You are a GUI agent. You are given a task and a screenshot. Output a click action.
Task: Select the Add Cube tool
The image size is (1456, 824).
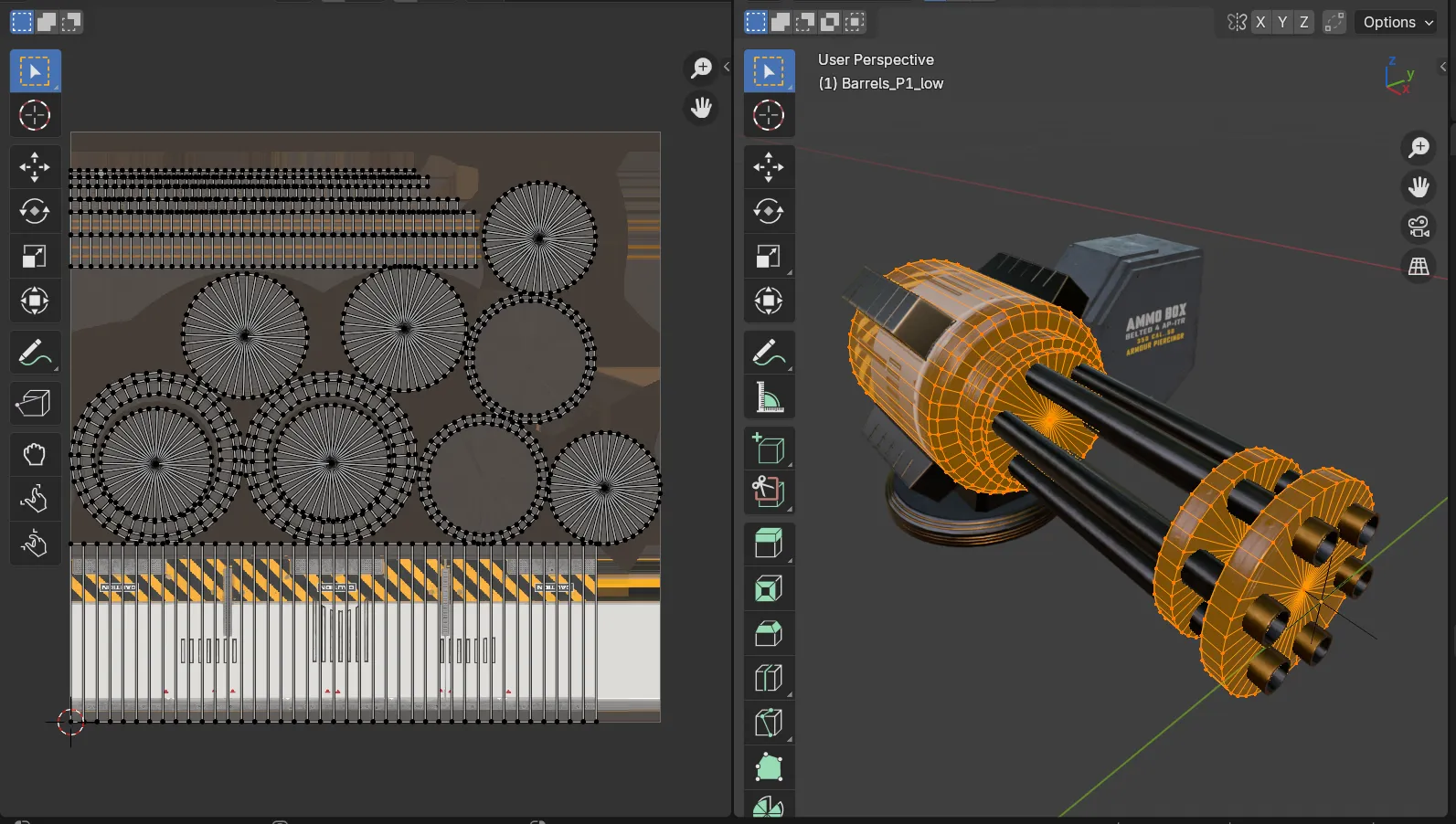coord(768,449)
